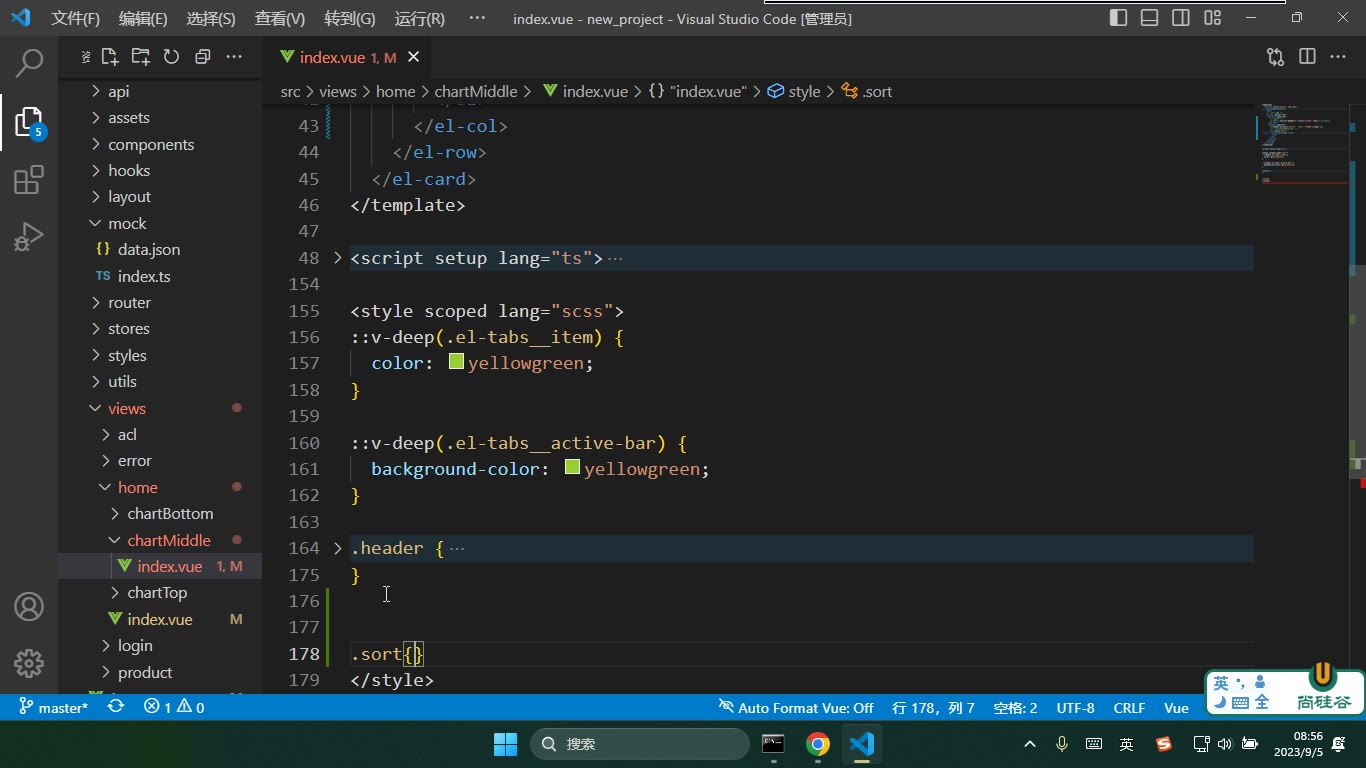
Task: Toggle Auto Format Vue: Off
Action: 796,707
